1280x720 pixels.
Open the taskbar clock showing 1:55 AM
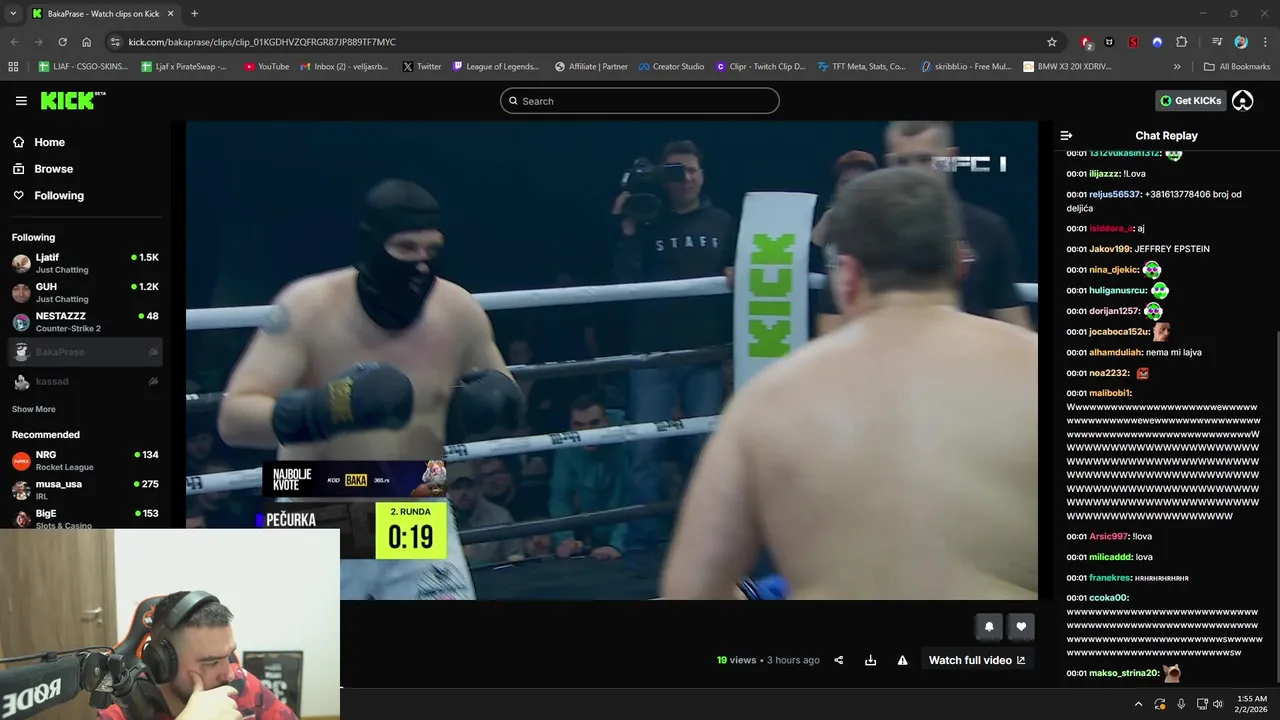pyautogui.click(x=1251, y=704)
